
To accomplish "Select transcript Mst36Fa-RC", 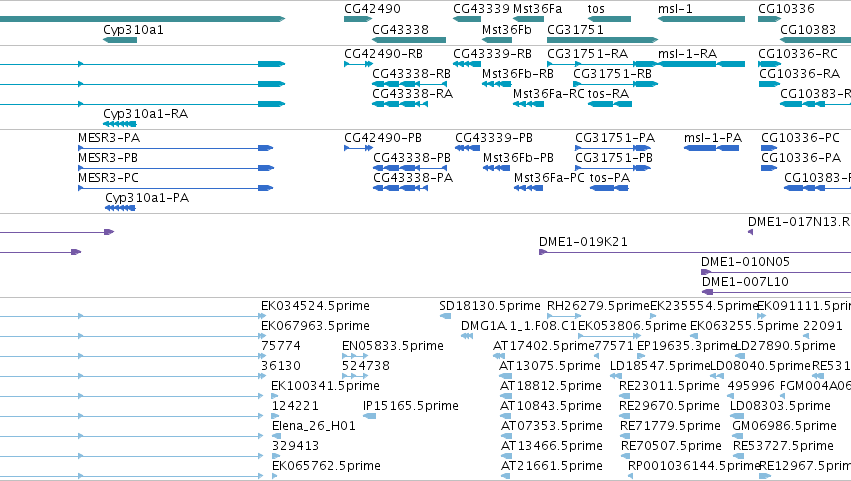I will click(528, 104).
